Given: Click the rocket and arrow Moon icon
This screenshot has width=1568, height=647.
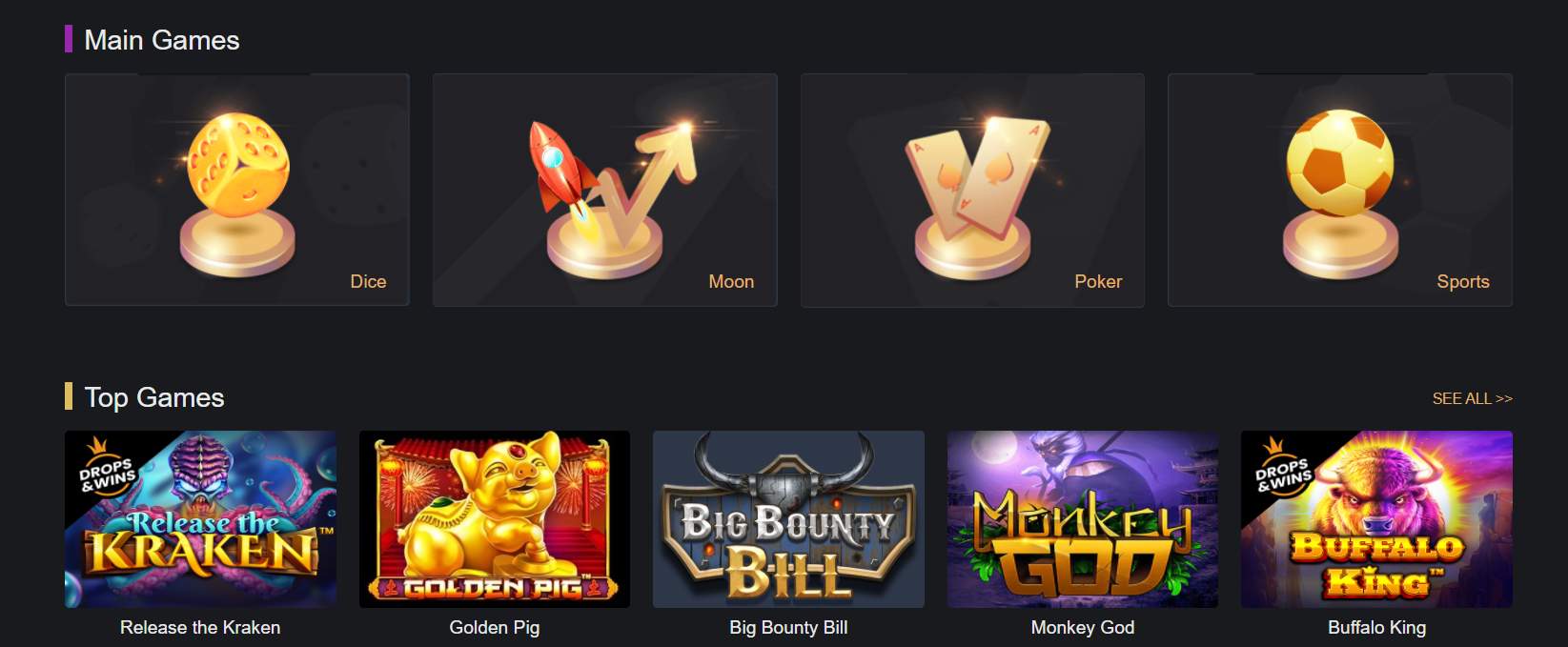Looking at the screenshot, I should [x=610, y=198].
